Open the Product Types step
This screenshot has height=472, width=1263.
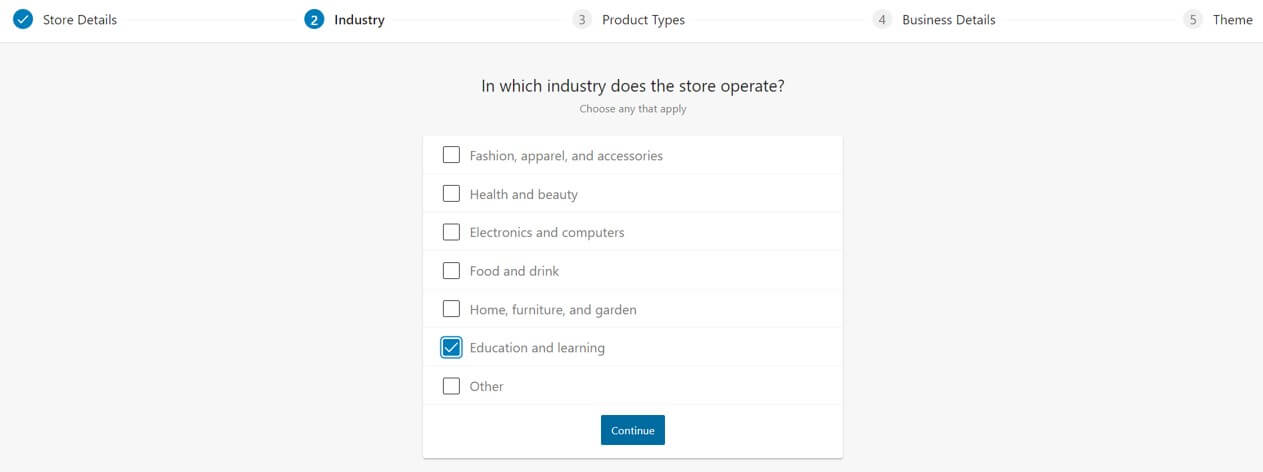[x=643, y=20]
